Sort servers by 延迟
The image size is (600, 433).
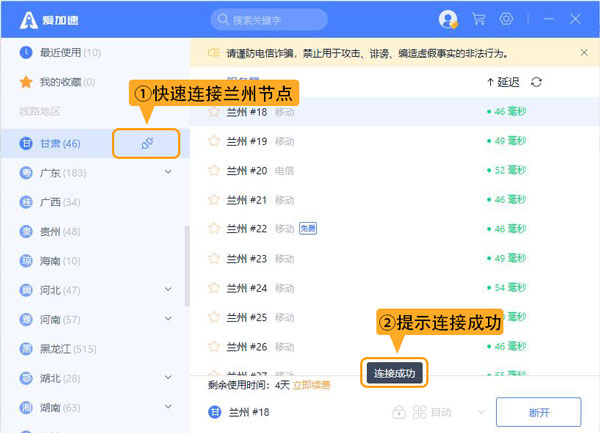[503, 82]
